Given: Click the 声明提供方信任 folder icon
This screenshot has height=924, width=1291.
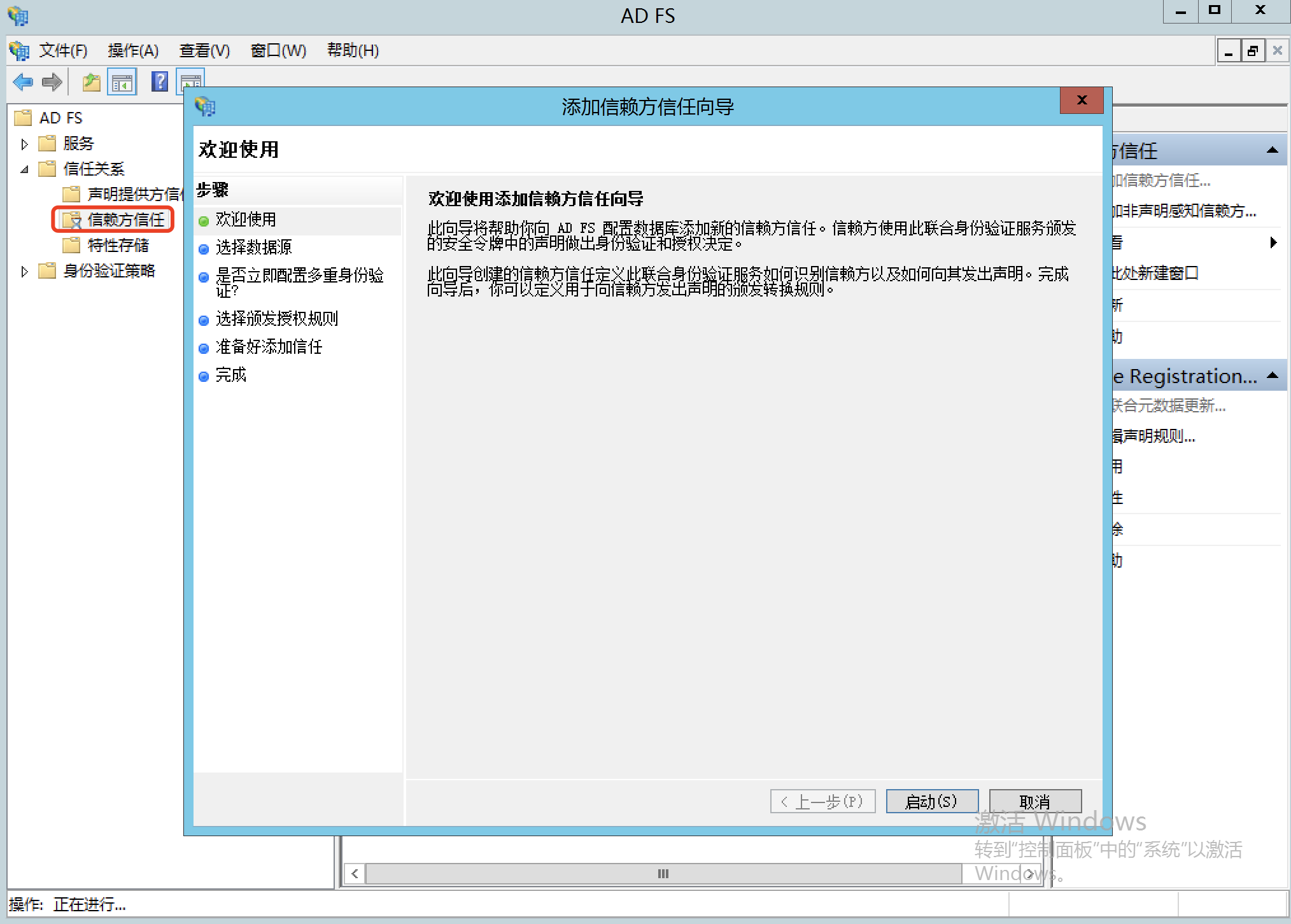Looking at the screenshot, I should 72,194.
